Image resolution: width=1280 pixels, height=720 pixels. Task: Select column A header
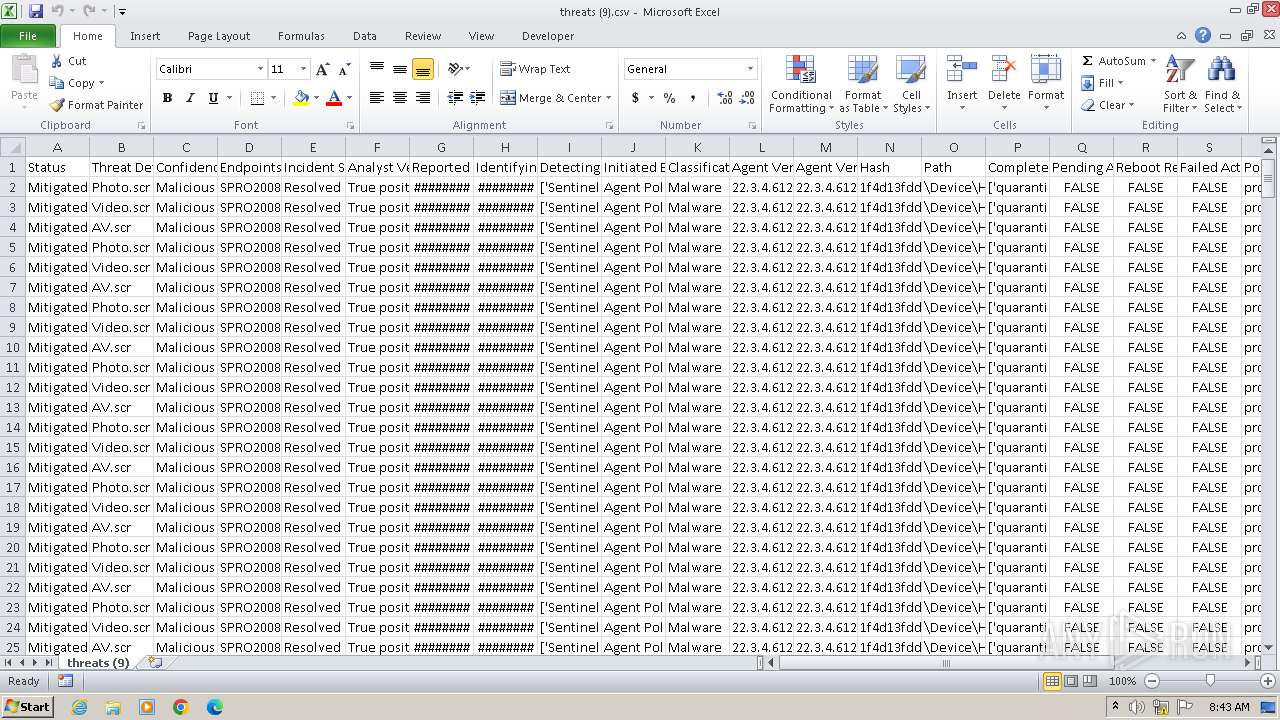(x=57, y=147)
